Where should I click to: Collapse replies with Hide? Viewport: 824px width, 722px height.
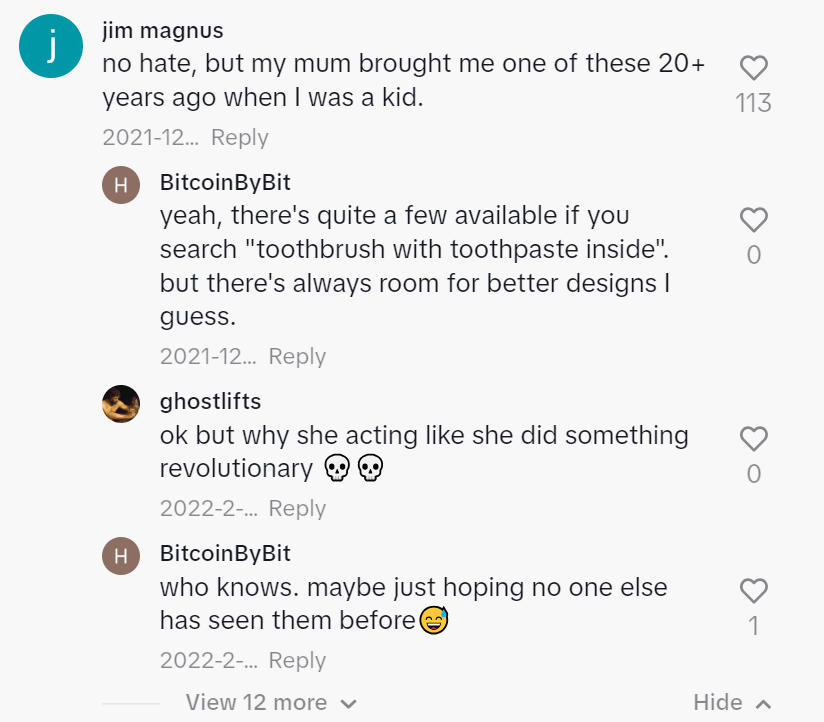point(732,703)
